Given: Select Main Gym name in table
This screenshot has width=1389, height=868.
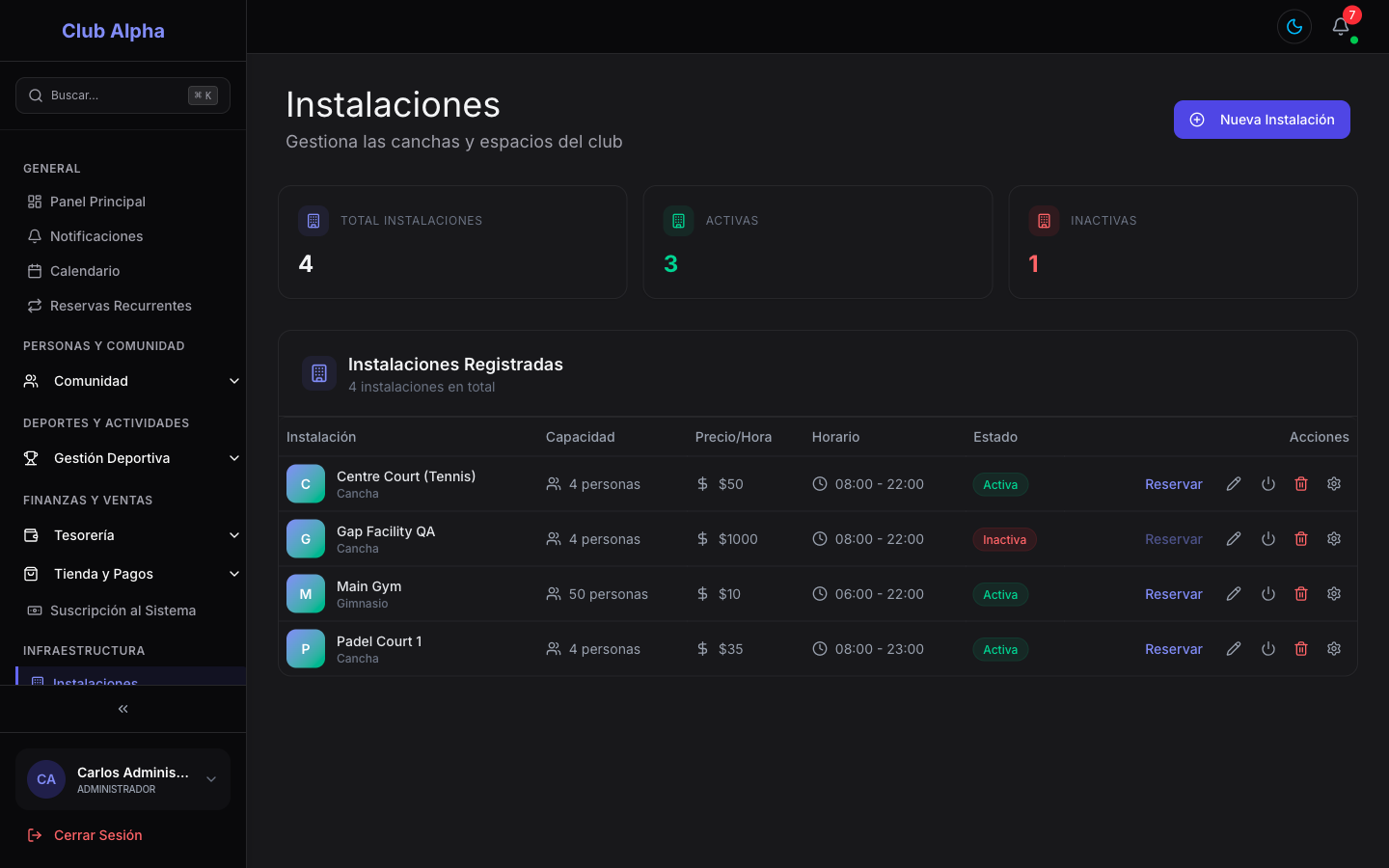Looking at the screenshot, I should click(368, 586).
